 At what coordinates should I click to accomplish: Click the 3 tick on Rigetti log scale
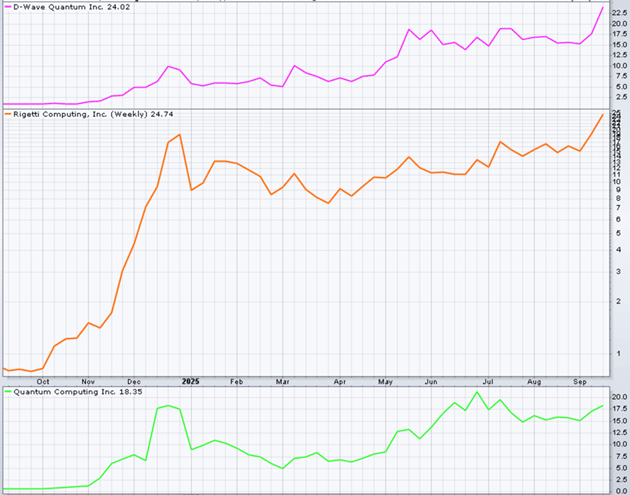[618, 272]
